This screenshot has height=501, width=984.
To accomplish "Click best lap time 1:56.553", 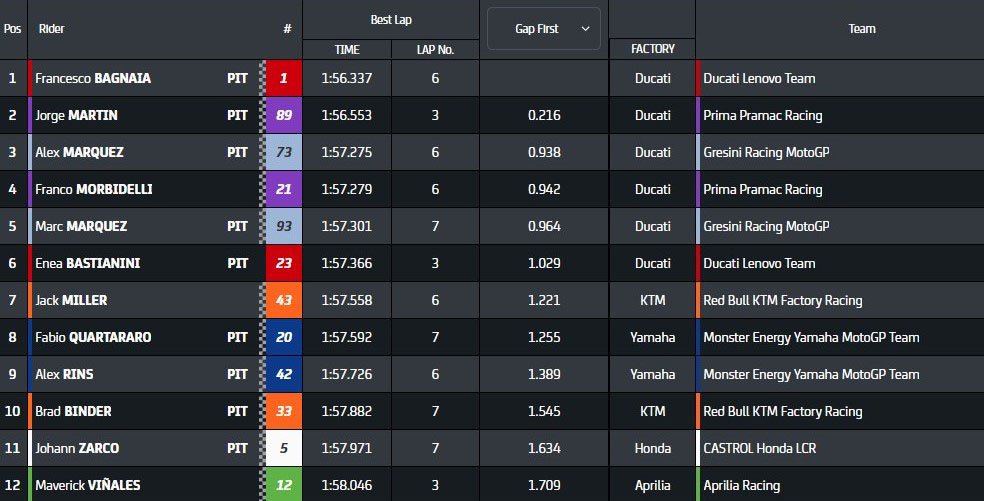I will (346, 116).
